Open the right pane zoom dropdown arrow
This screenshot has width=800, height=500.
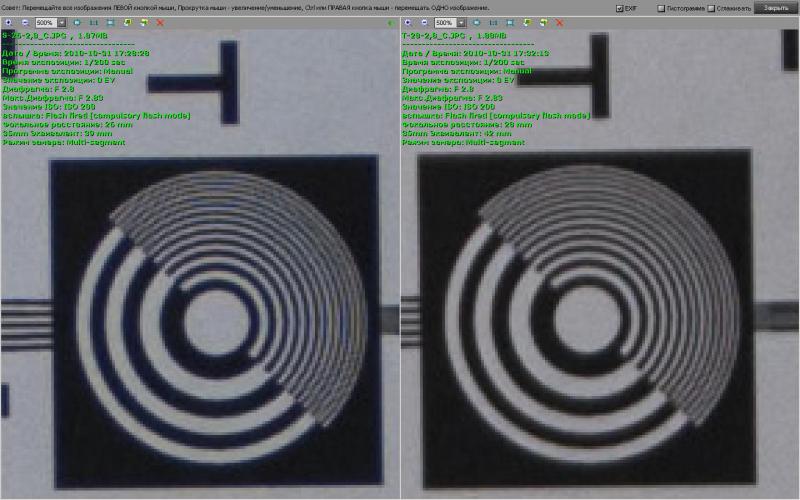point(461,23)
